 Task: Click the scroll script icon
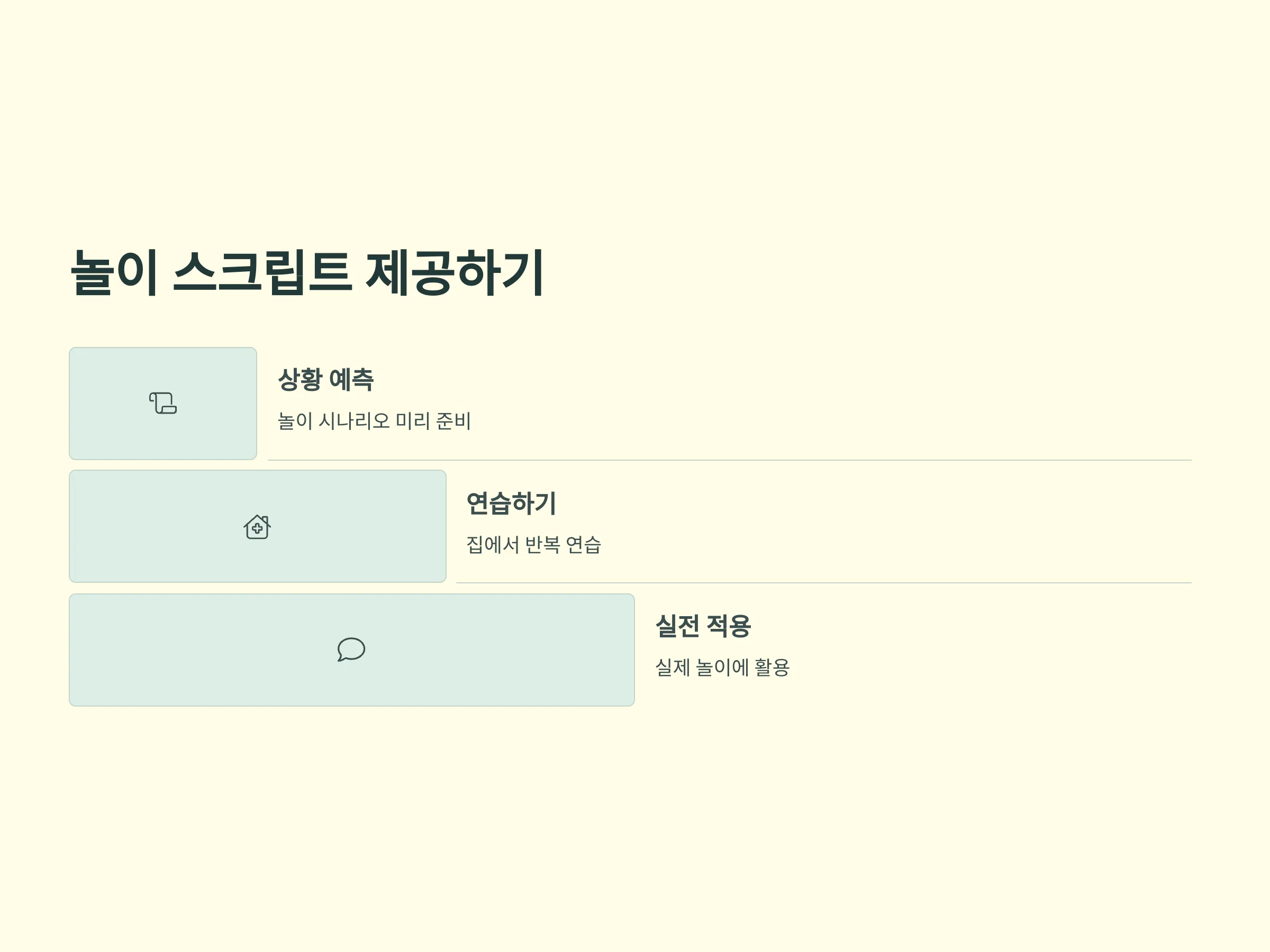(163, 404)
